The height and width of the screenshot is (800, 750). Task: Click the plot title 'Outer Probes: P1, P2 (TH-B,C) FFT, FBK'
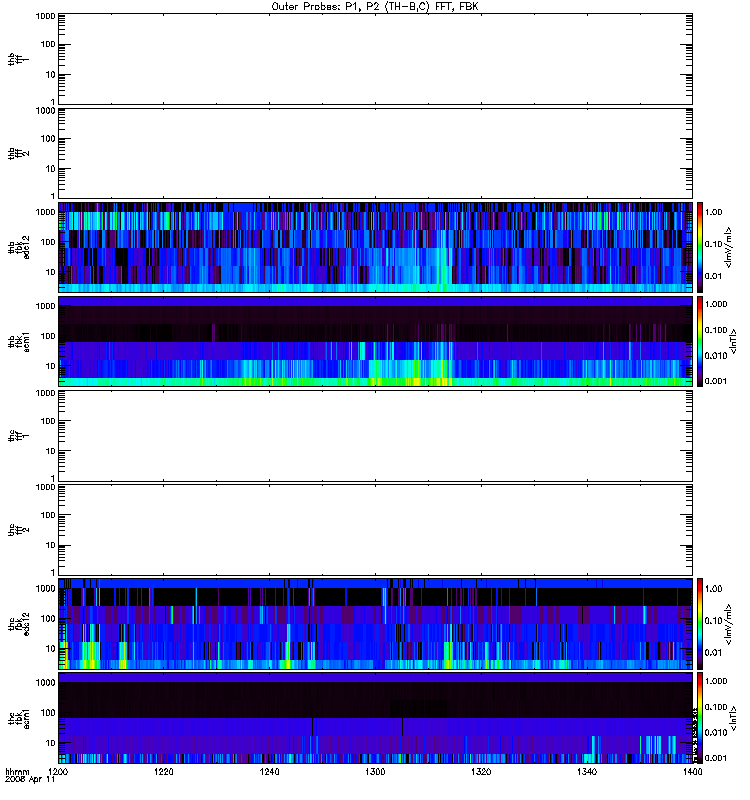[x=375, y=7]
